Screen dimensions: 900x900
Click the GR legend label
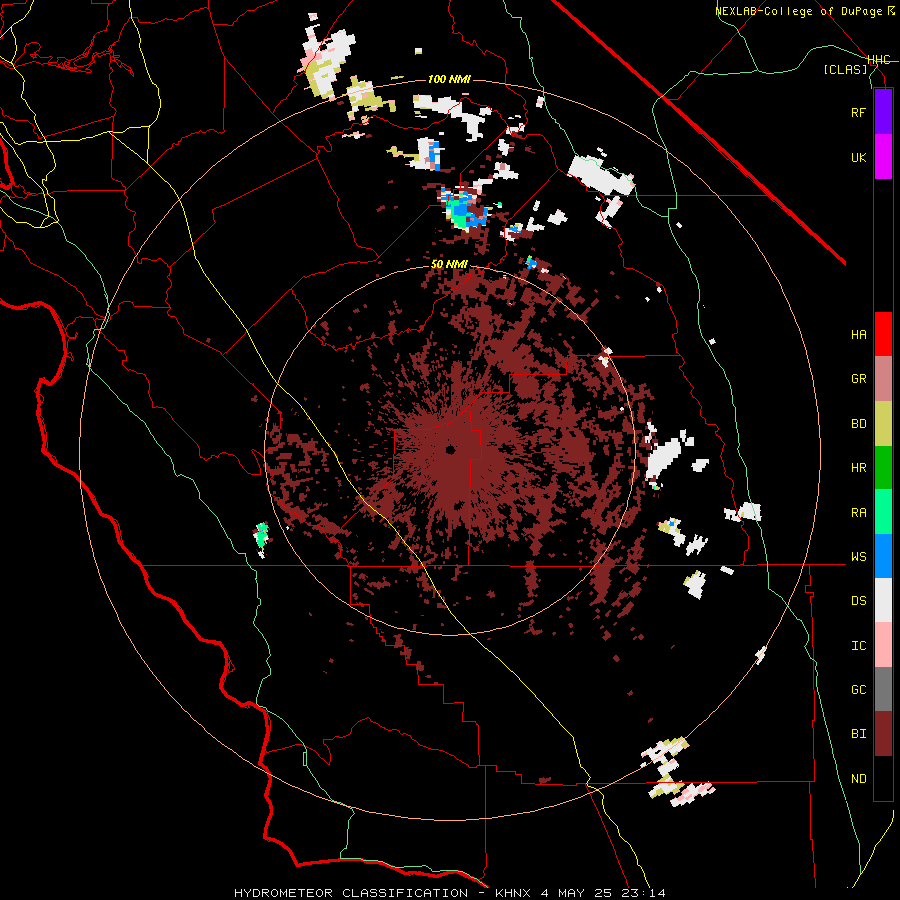point(858,379)
